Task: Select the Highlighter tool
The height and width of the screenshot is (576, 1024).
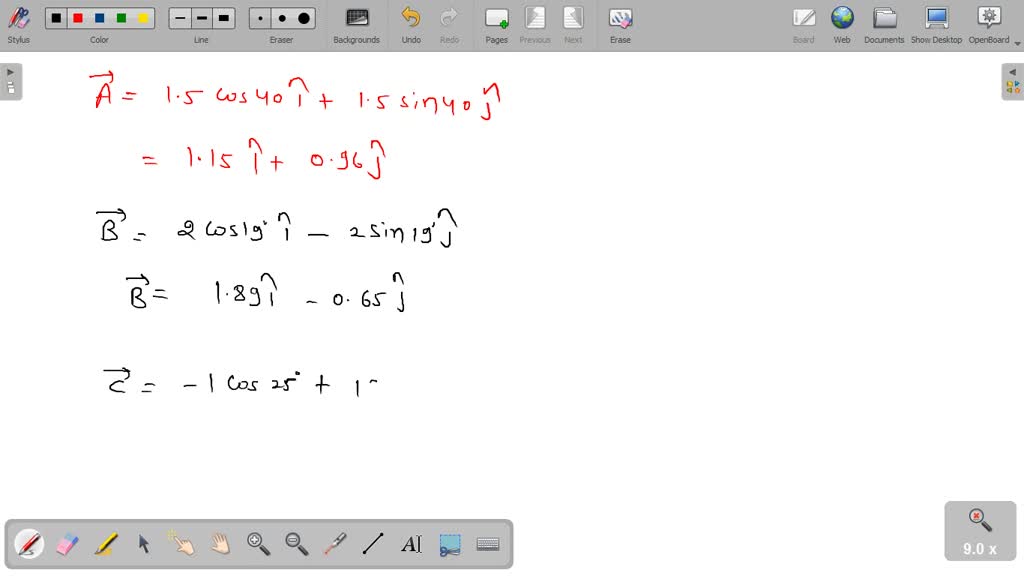Action: pos(106,543)
